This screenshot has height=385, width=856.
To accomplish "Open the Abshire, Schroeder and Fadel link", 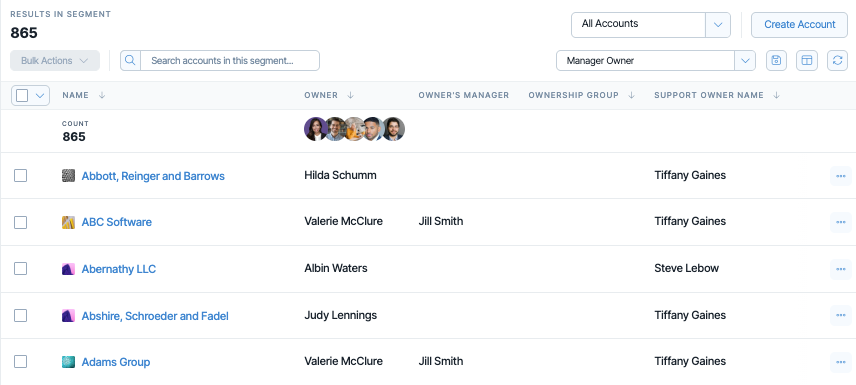I will coord(155,316).
